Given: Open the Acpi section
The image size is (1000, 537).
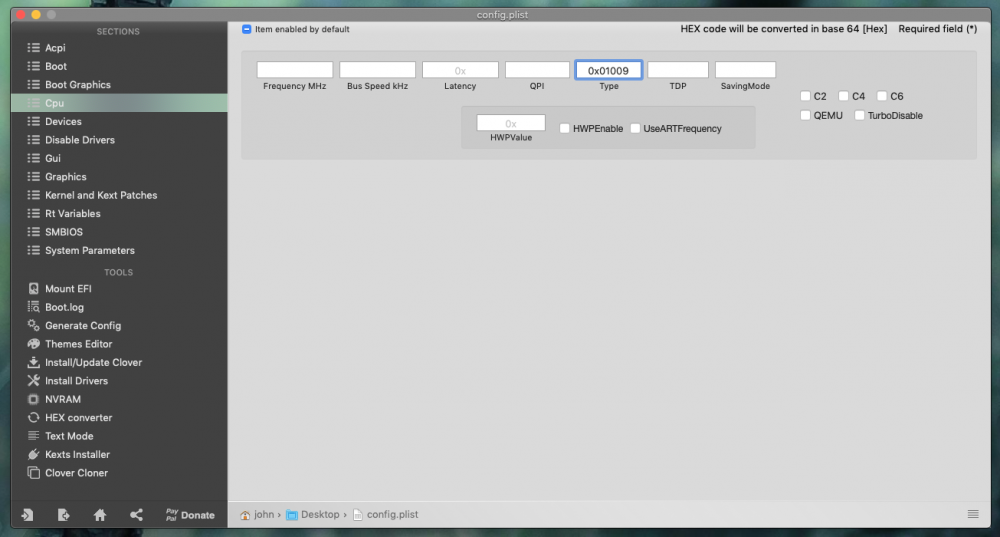Looking at the screenshot, I should pos(119,48).
